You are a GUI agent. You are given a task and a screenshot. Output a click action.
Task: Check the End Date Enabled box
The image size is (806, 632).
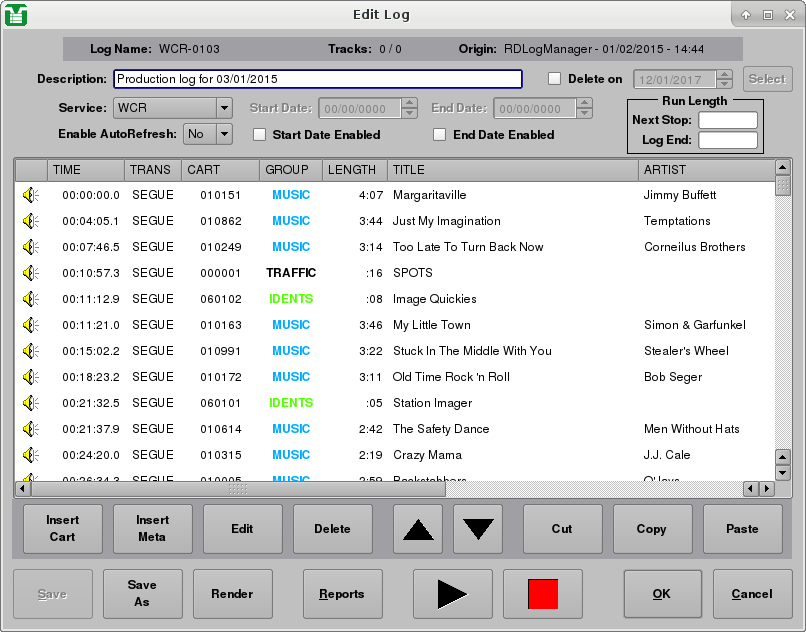pos(440,135)
